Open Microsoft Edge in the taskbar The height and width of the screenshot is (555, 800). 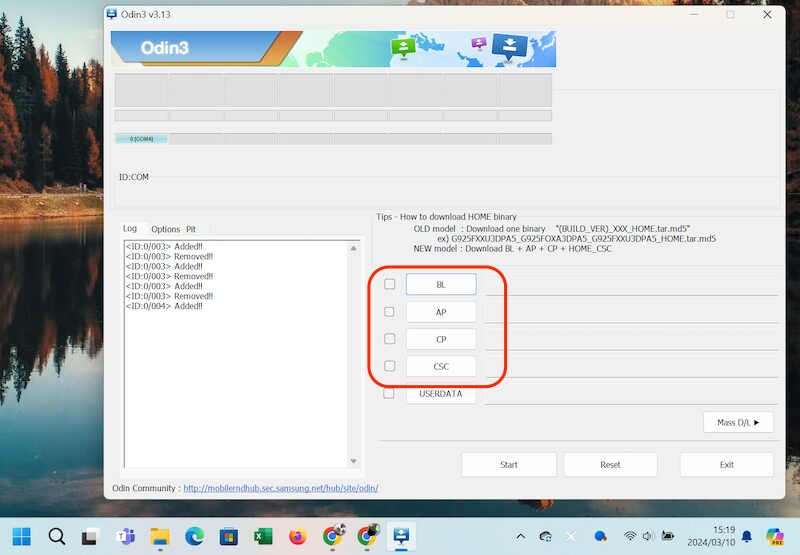point(194,536)
